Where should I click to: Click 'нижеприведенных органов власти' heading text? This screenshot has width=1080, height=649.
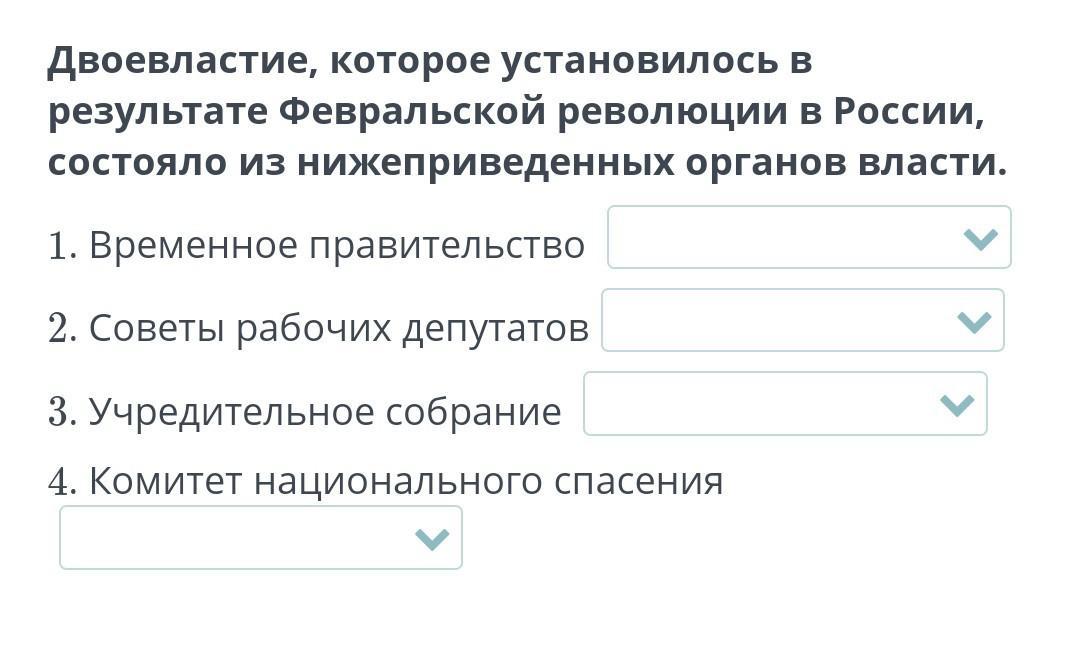point(650,162)
